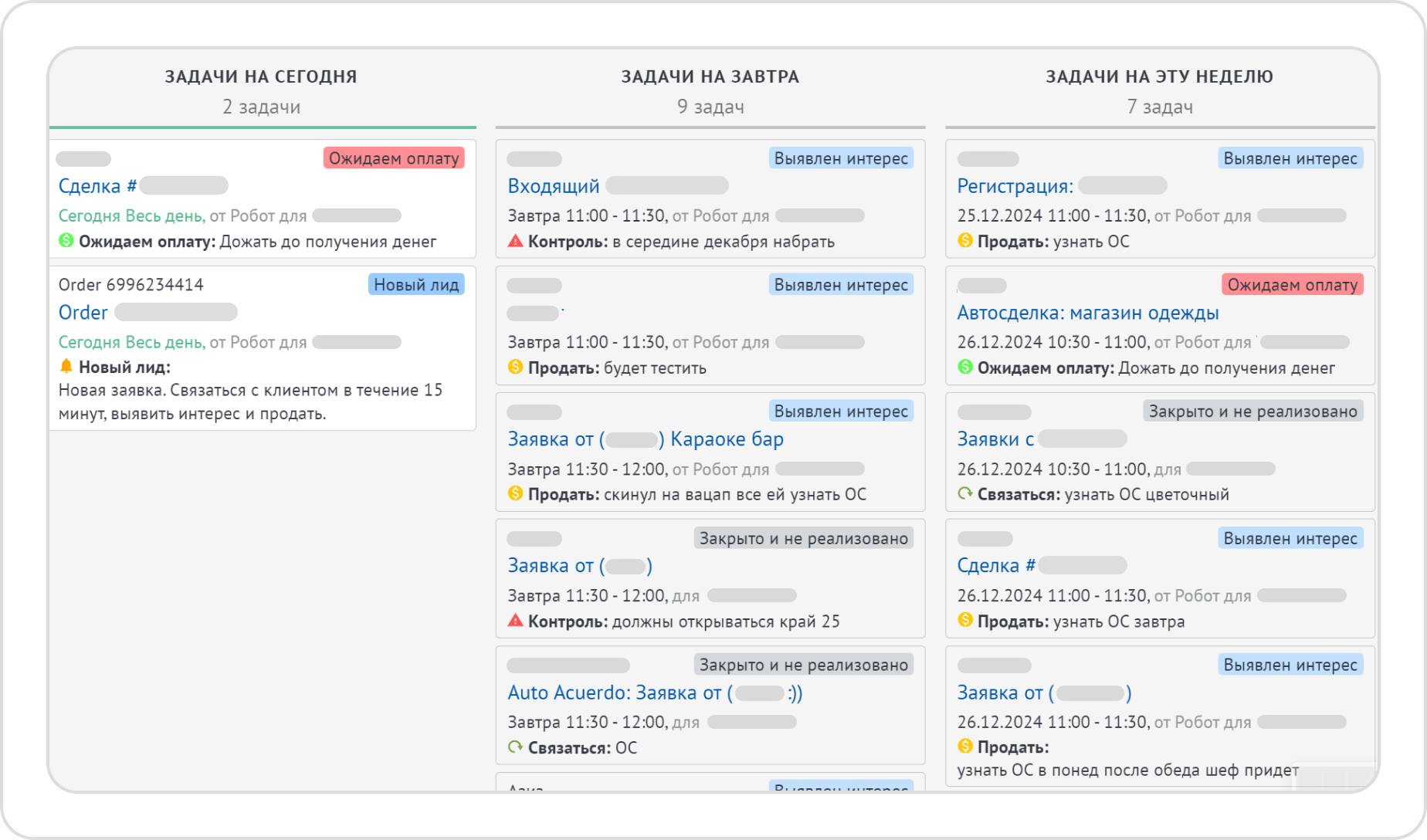Click the green refresh arrow icon next to Связаться: ОС
The height and width of the screenshot is (840, 1427).
[x=515, y=747]
